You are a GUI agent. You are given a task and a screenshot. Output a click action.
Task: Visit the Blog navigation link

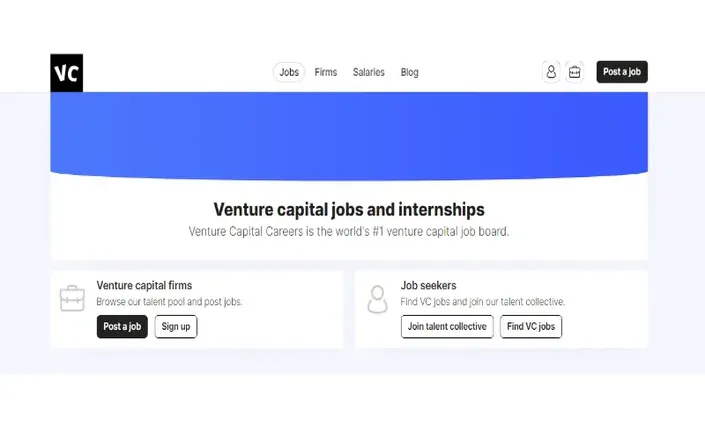point(409,72)
